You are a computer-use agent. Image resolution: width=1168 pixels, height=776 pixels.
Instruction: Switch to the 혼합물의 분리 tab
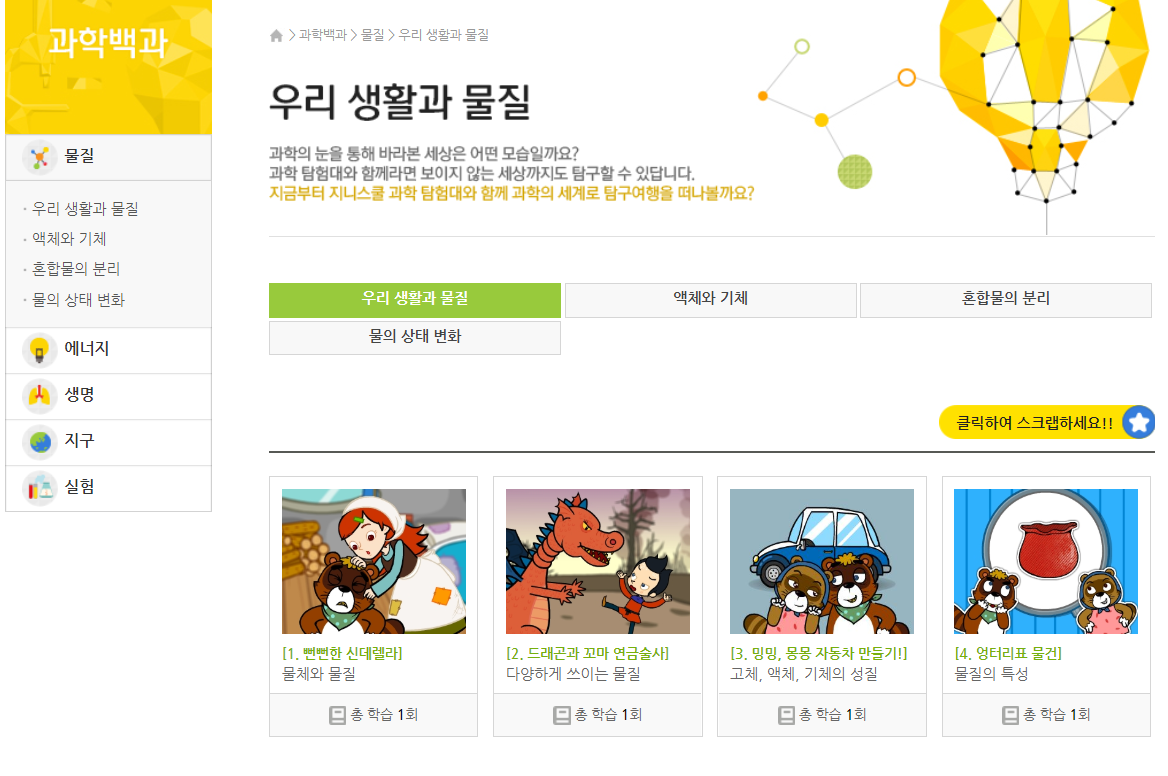(x=1006, y=299)
